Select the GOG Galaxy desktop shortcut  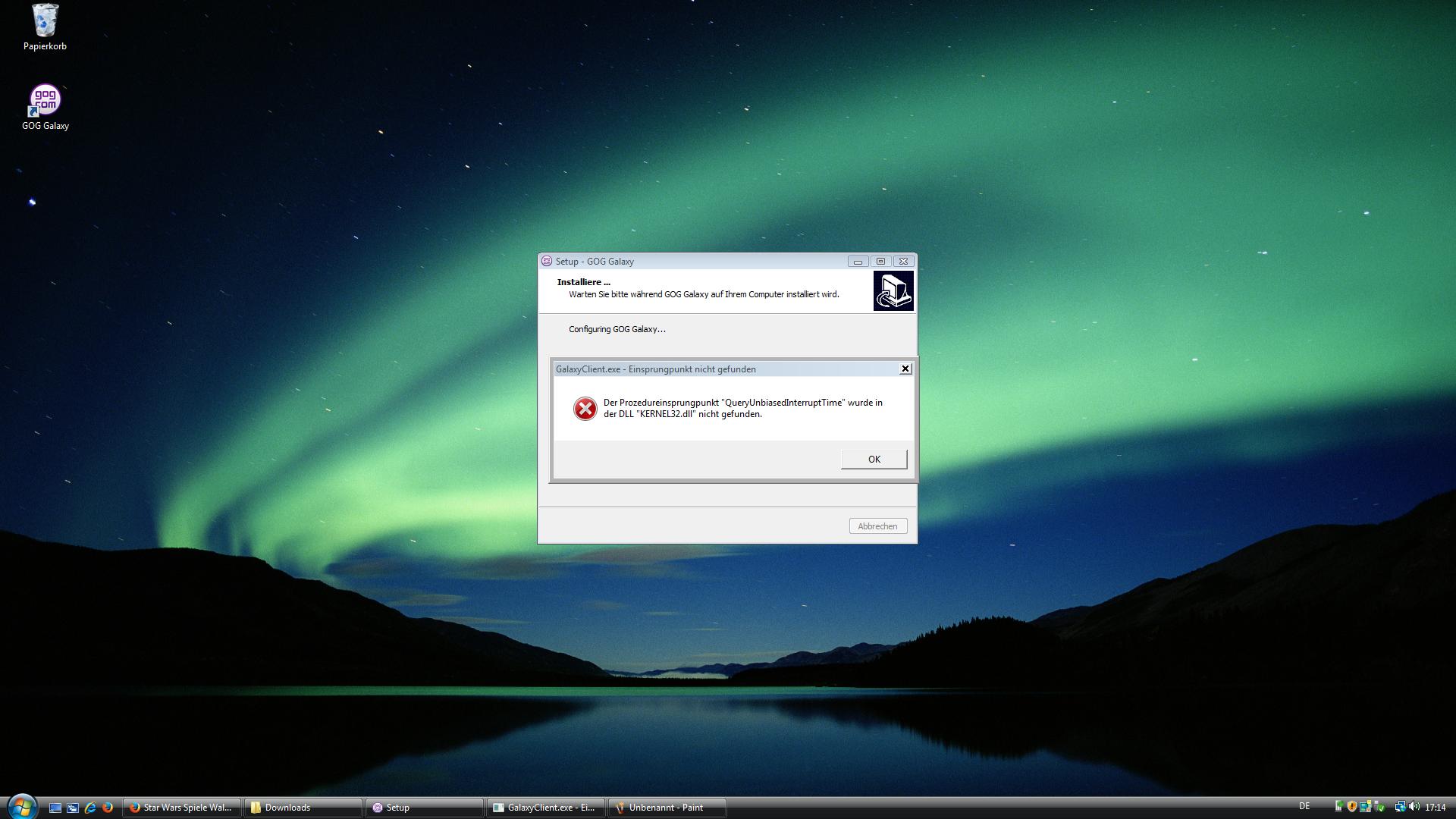pos(45,107)
